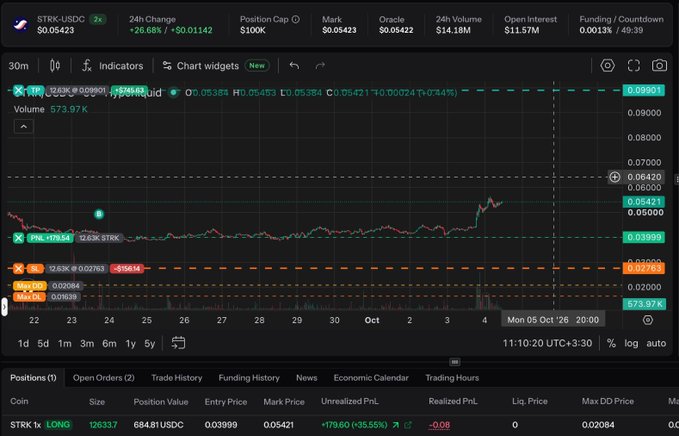This screenshot has height=436, width=679.
Task: Change the 30m chart interval
Action: point(19,66)
